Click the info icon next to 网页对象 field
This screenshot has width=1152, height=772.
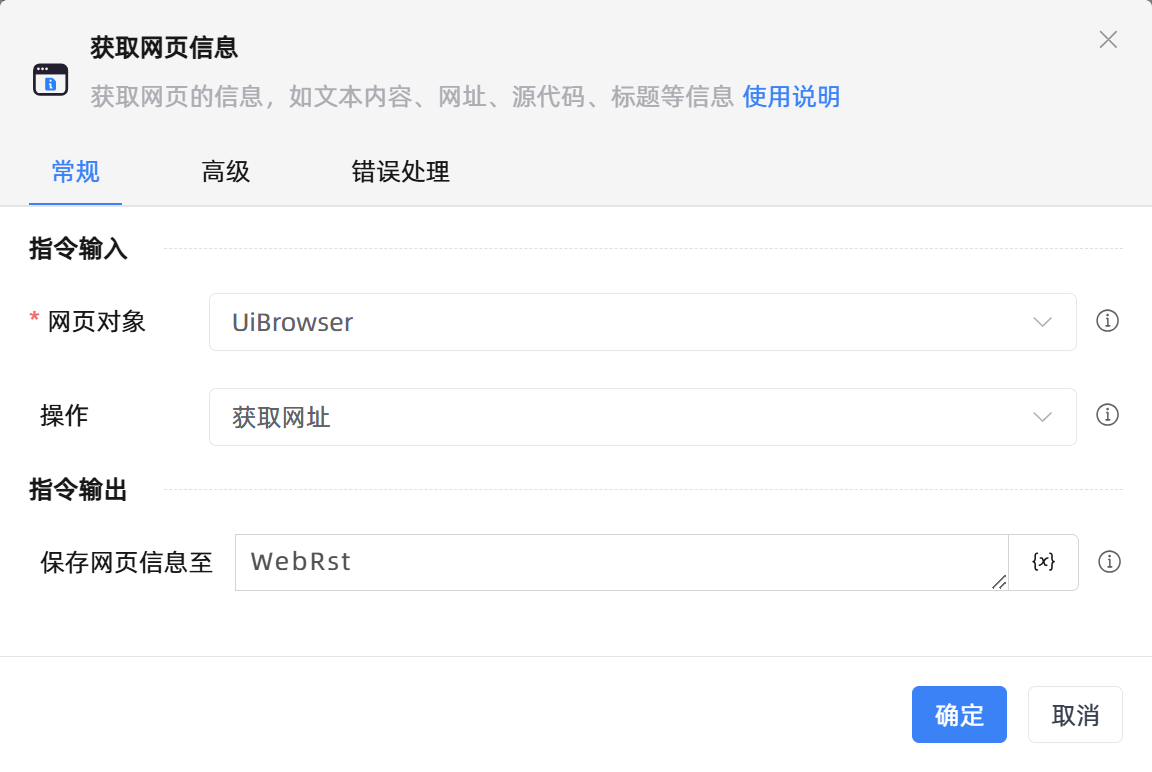[1108, 322]
